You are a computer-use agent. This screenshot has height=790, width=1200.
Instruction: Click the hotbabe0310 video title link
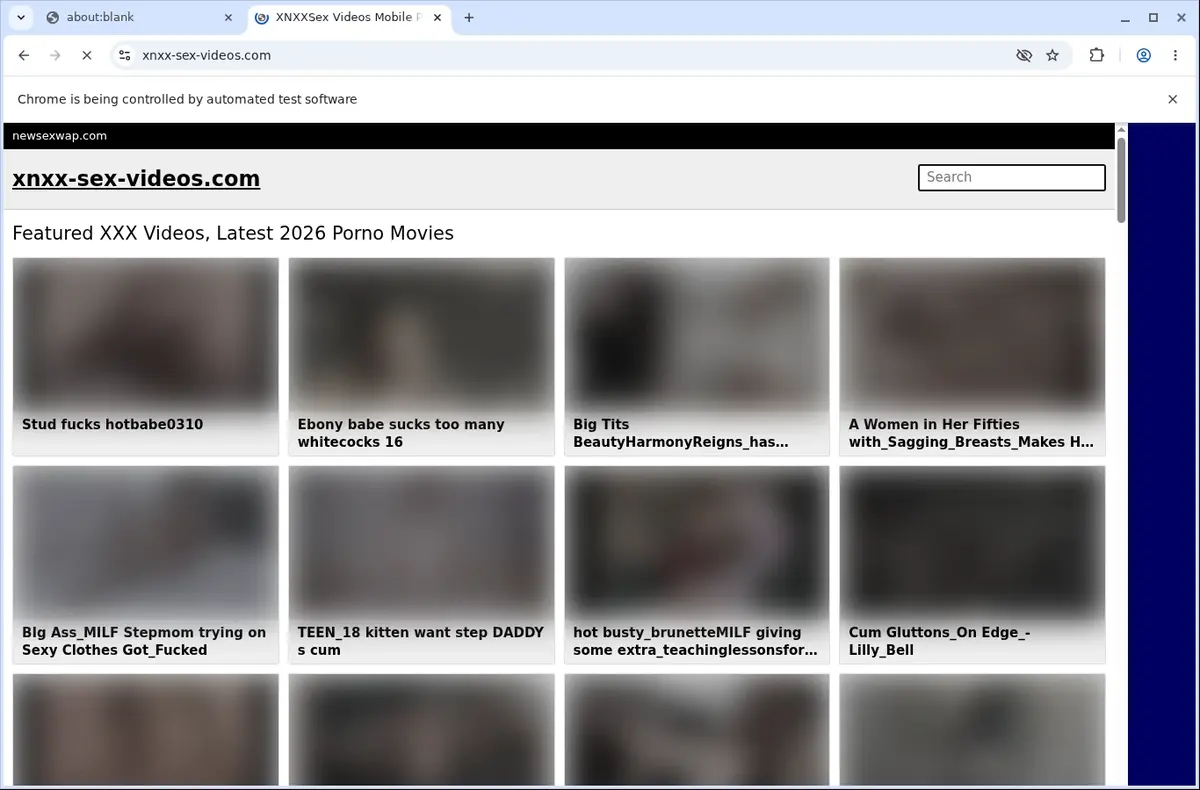[112, 425]
